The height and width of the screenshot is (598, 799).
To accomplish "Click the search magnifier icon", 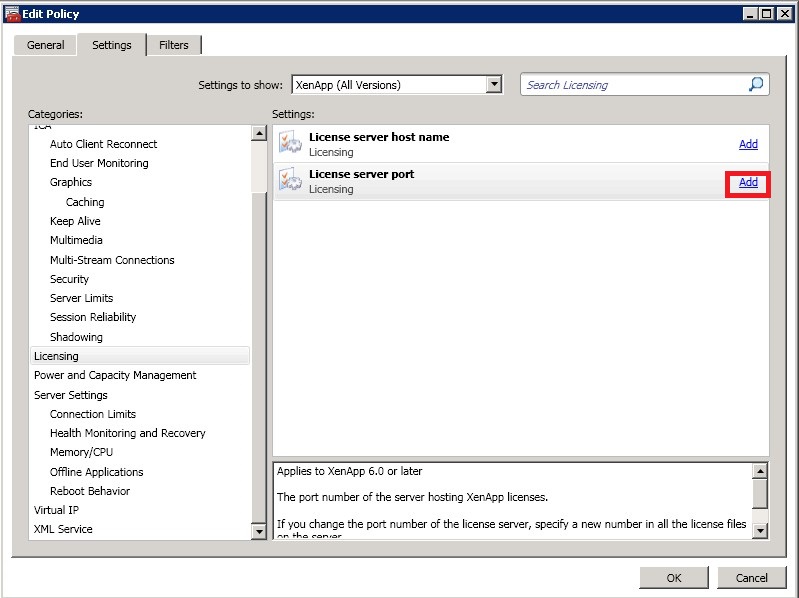I will tap(756, 85).
